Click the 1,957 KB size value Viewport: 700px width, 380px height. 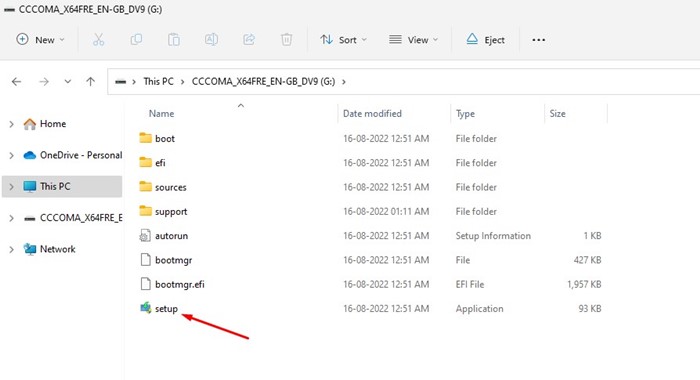click(584, 284)
